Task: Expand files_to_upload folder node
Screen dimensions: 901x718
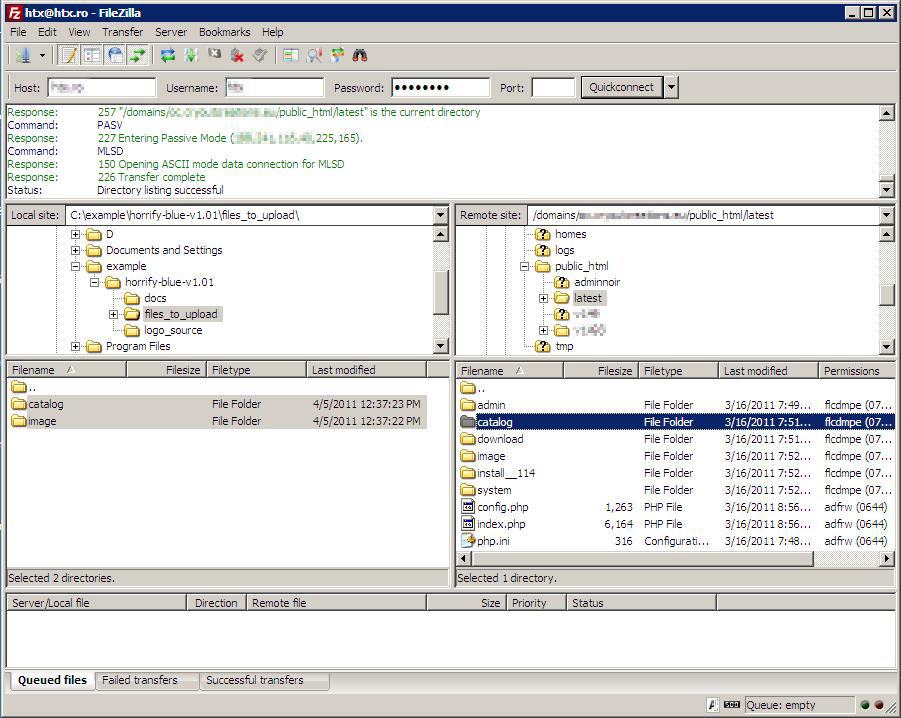Action: click(x=113, y=314)
